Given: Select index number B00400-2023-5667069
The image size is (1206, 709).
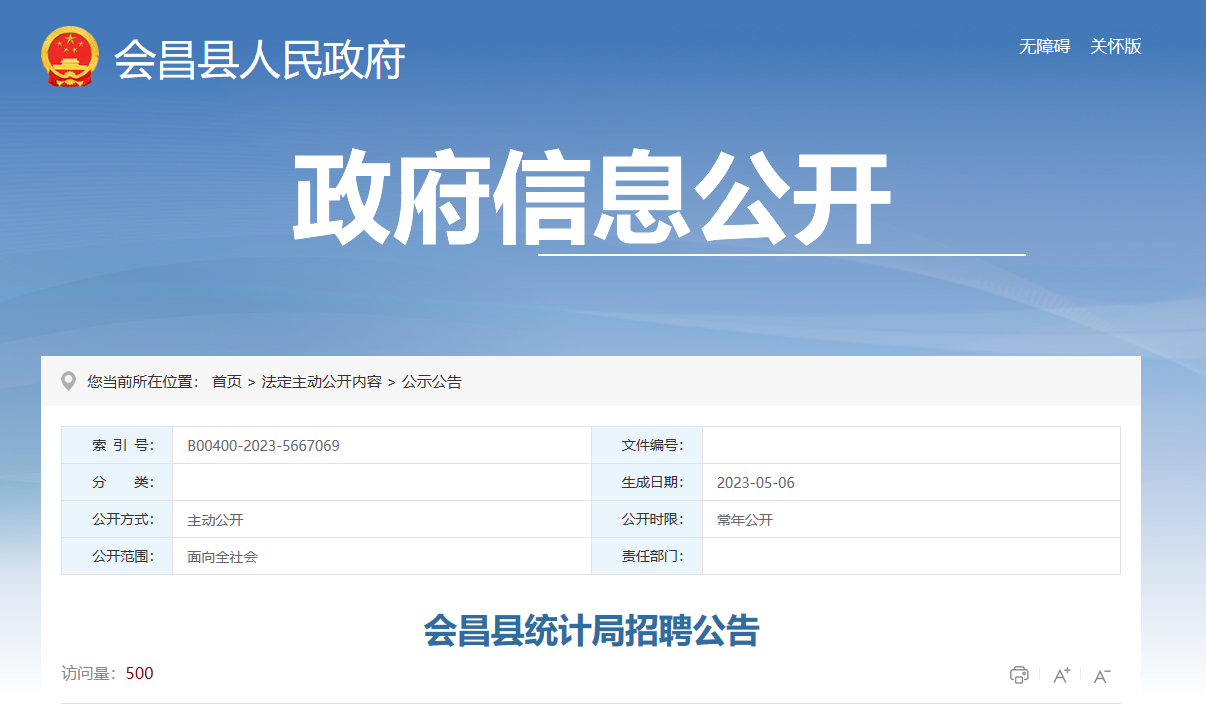Looking at the screenshot, I should tap(264, 446).
